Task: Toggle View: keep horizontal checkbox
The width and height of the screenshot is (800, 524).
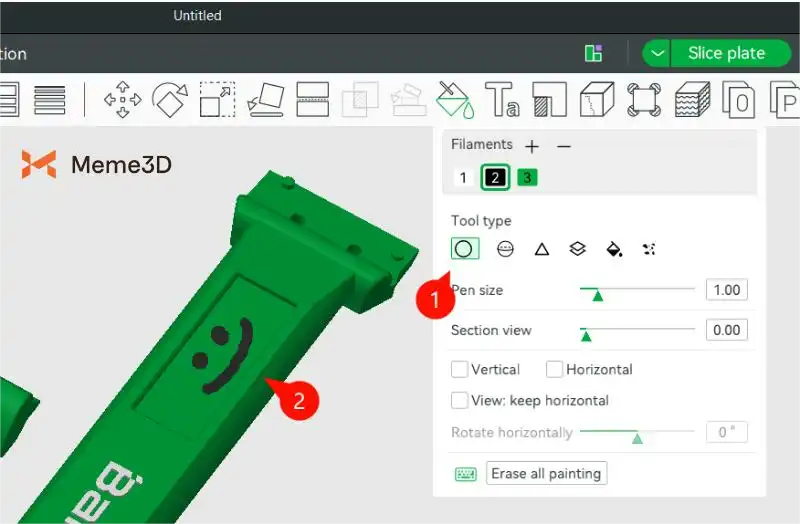Action: (x=460, y=400)
